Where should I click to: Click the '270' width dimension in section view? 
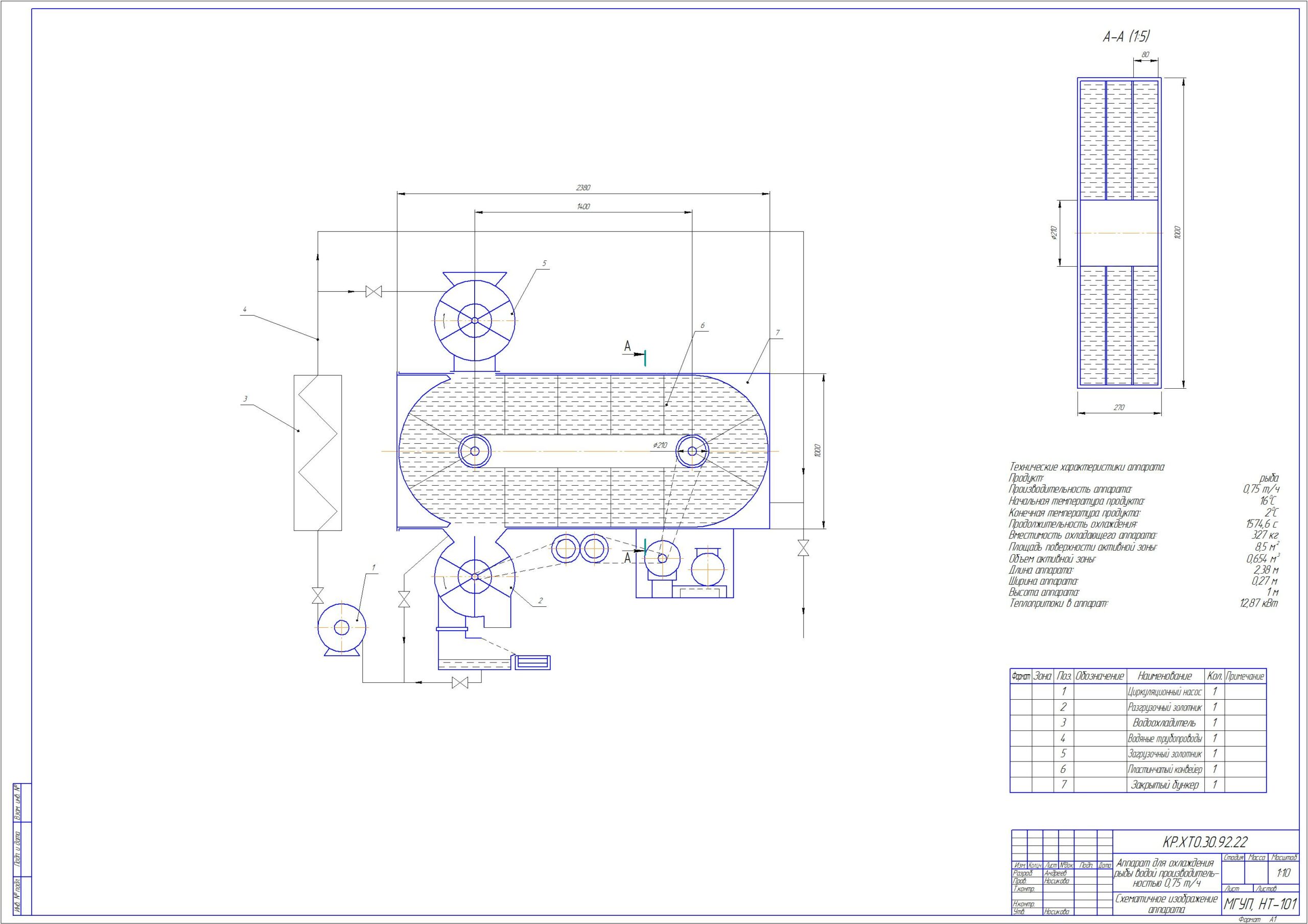[1118, 407]
